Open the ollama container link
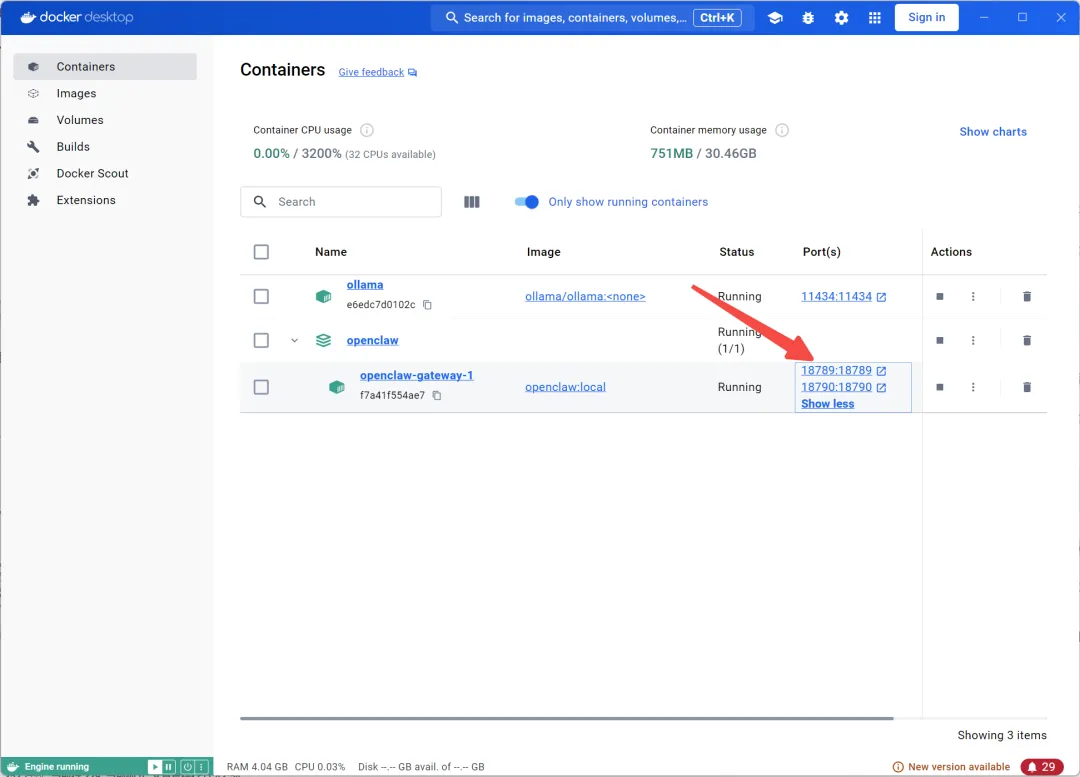 [x=364, y=284]
